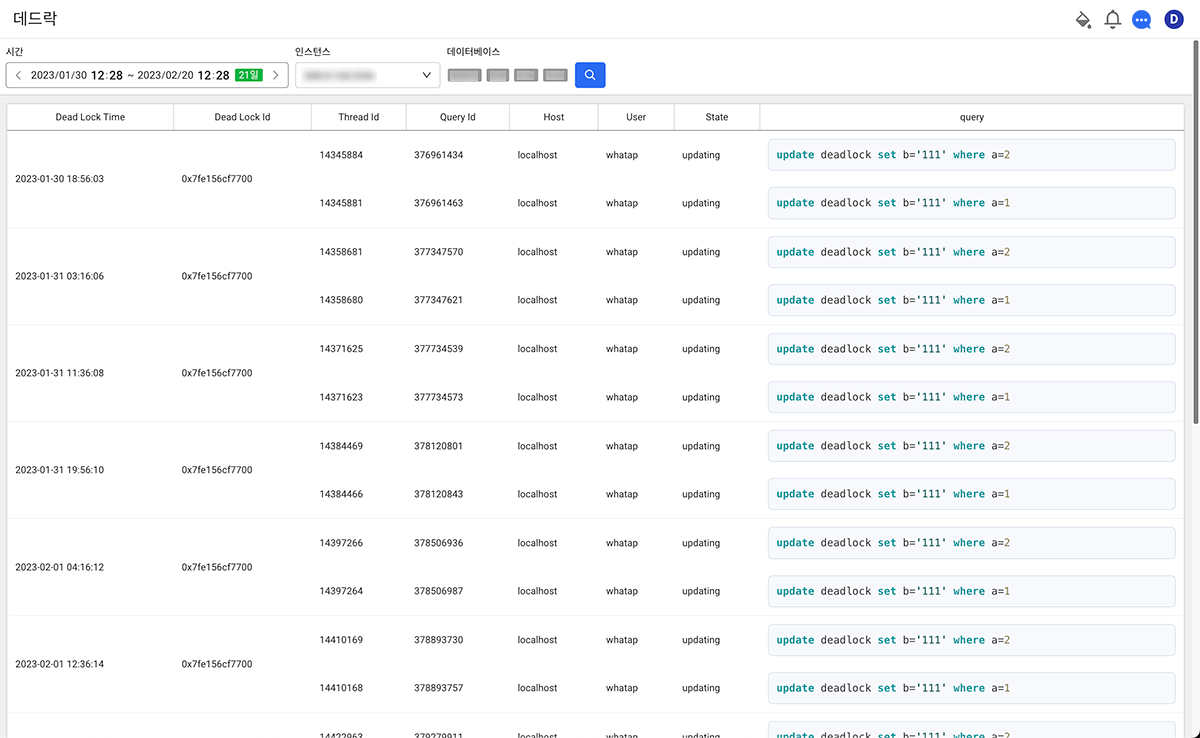Open the query box for thread 14345884
The image size is (1200, 738).
point(972,155)
